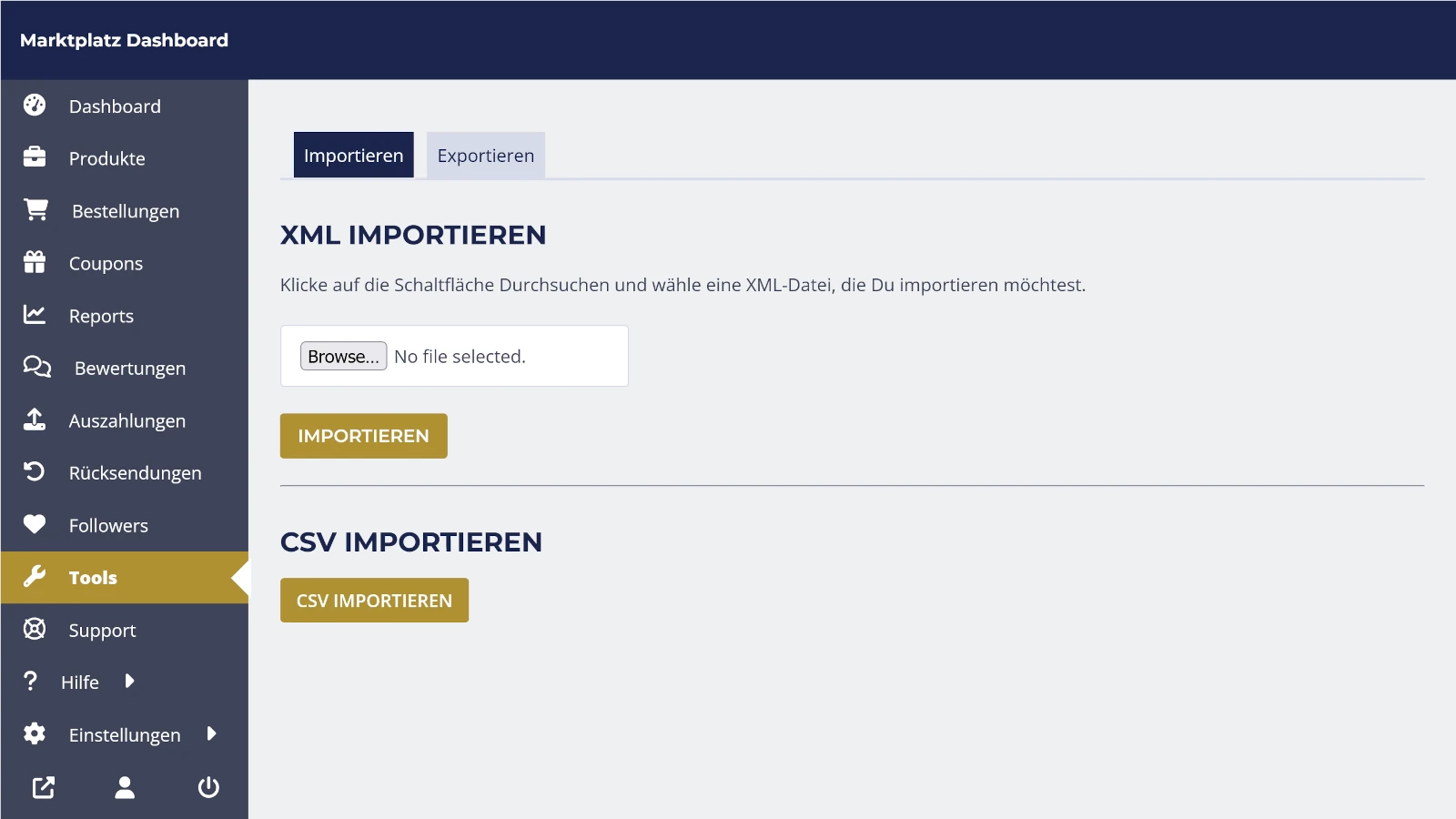
Task: Open Reports chart icon
Action: (x=35, y=315)
